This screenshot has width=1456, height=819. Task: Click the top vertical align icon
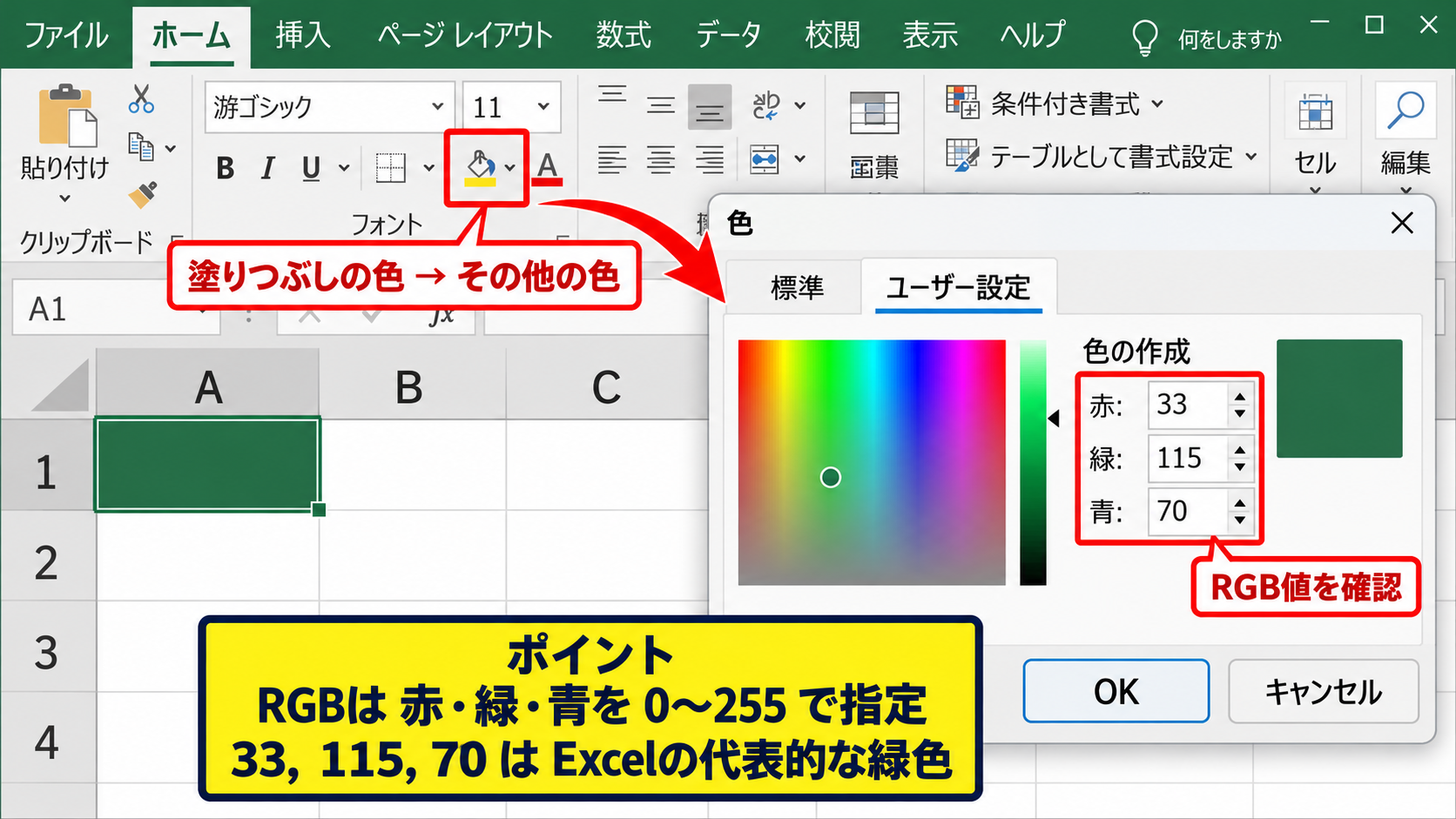pyautogui.click(x=612, y=94)
